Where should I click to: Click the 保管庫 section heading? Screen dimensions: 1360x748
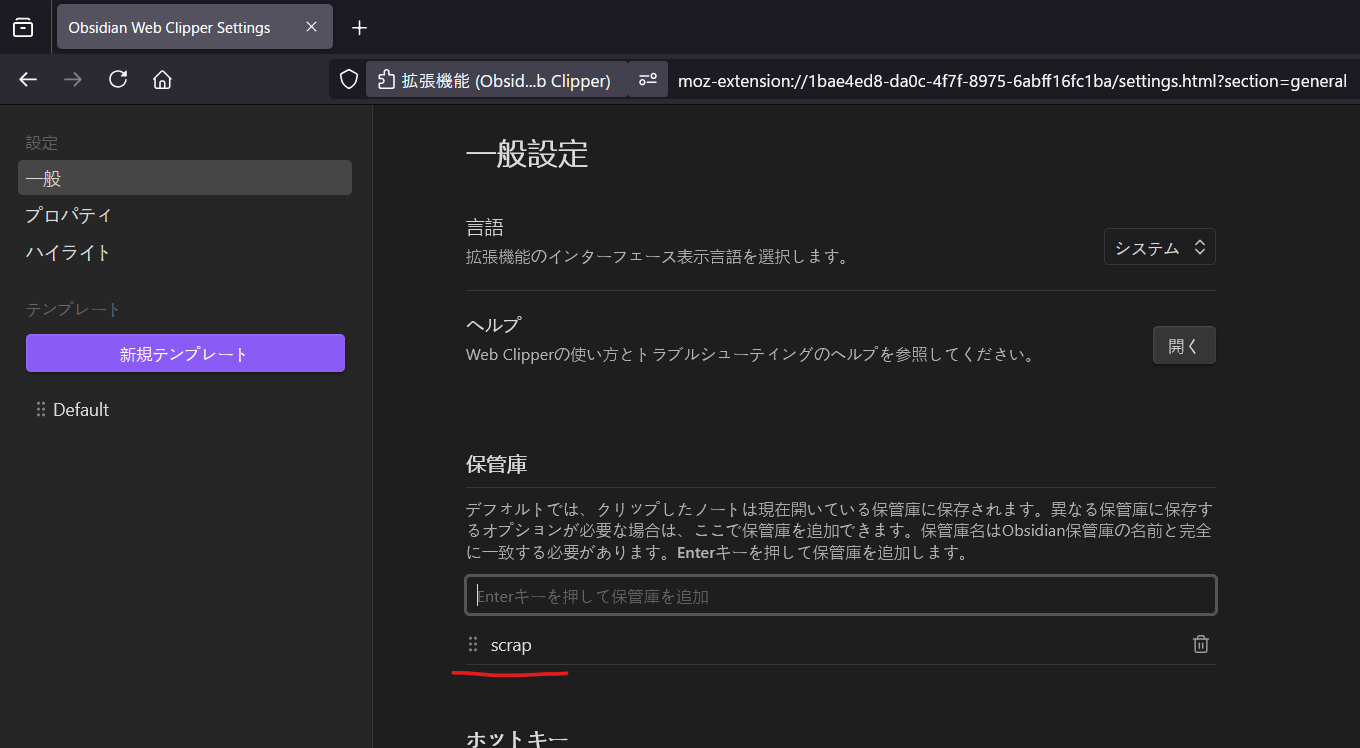pos(496,464)
